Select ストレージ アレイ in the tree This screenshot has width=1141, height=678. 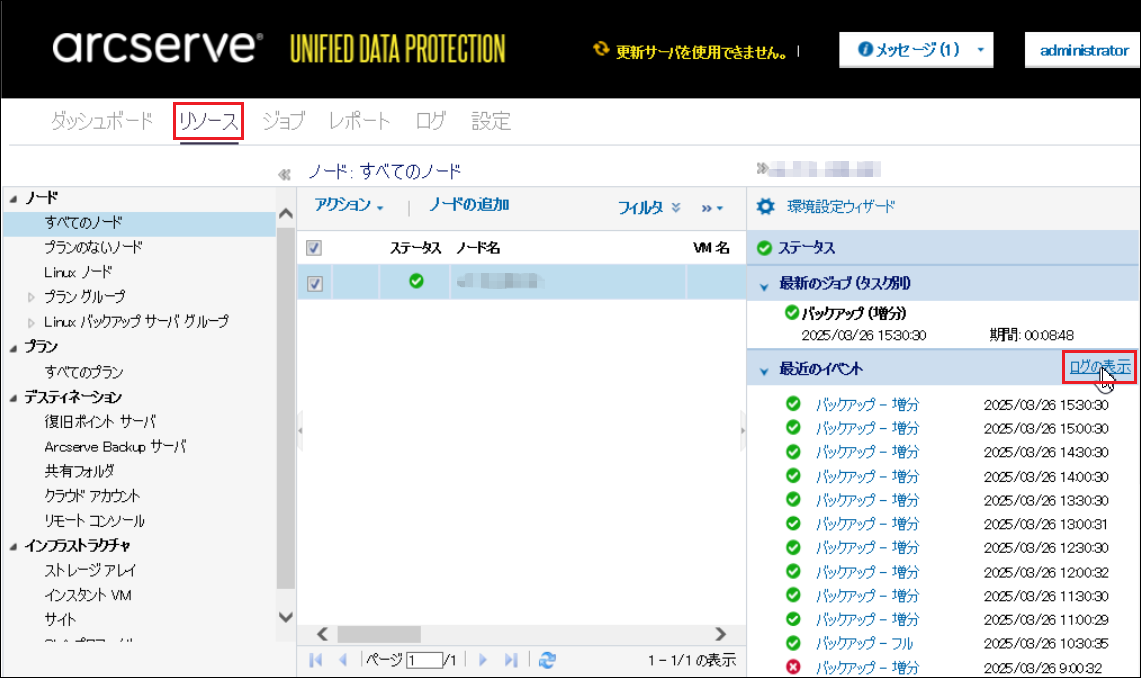(x=90, y=570)
